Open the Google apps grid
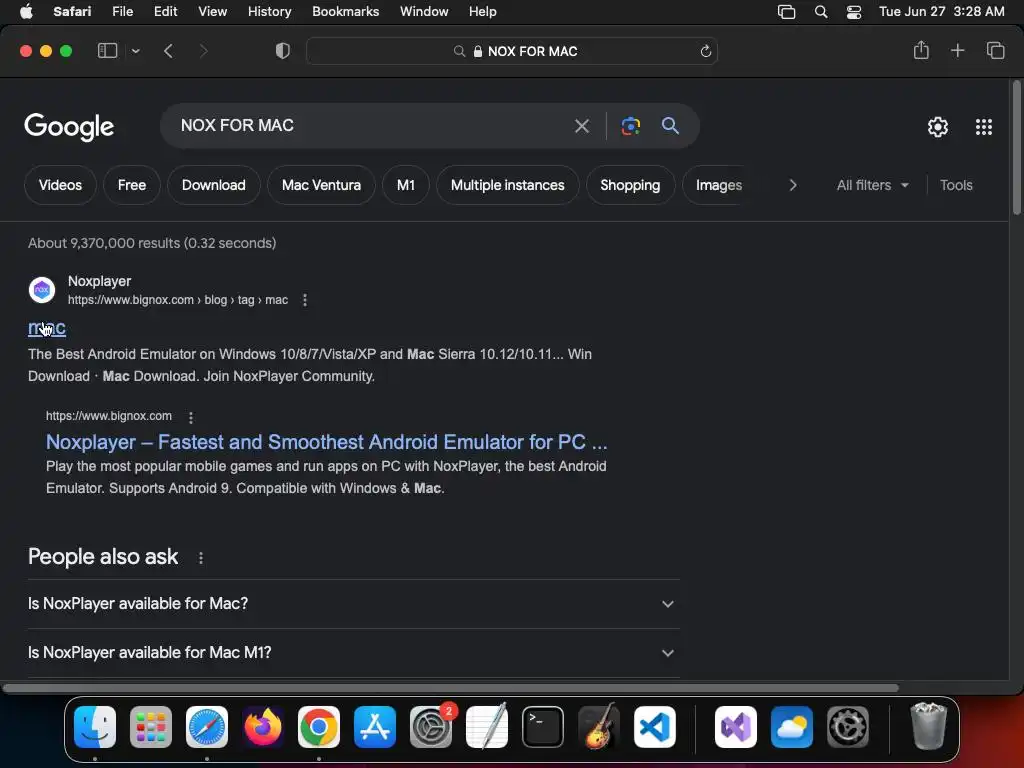 coord(984,127)
